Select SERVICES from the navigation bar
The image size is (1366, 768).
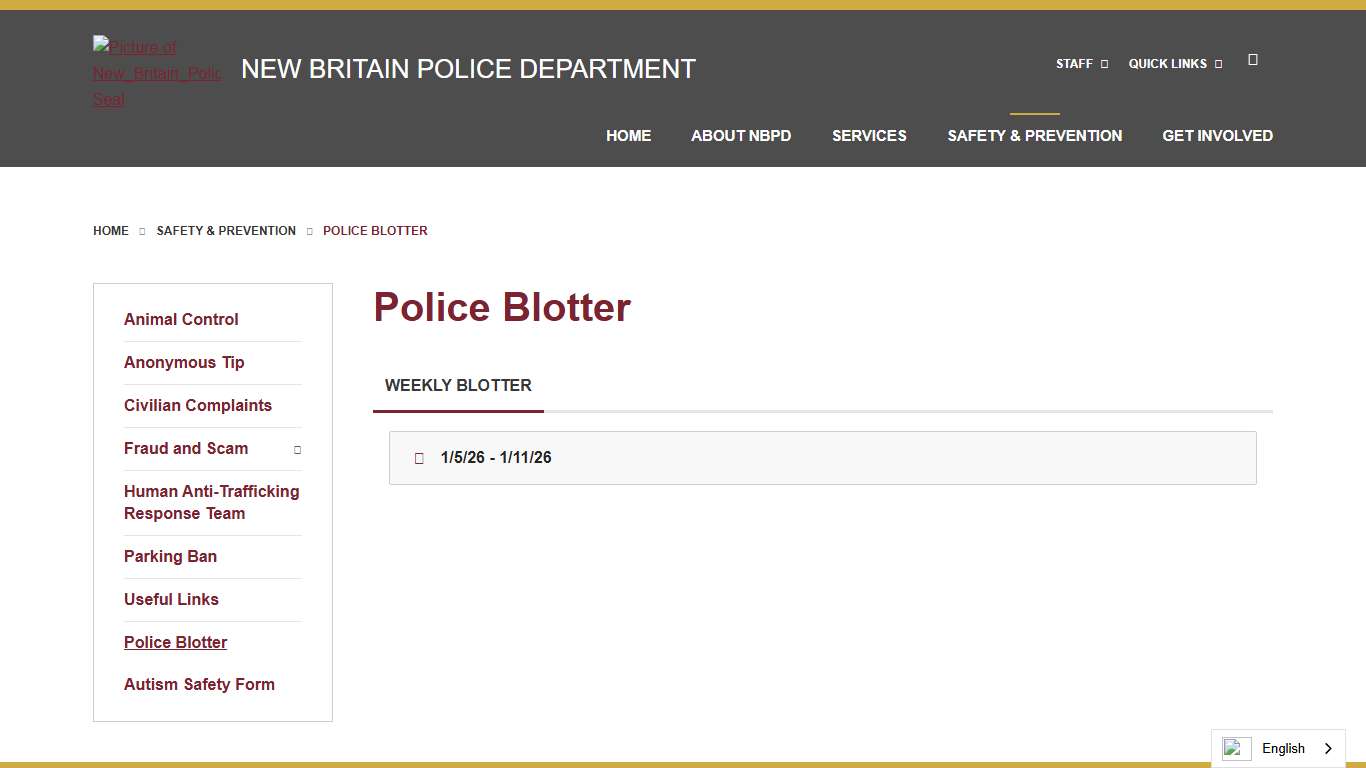pos(869,135)
